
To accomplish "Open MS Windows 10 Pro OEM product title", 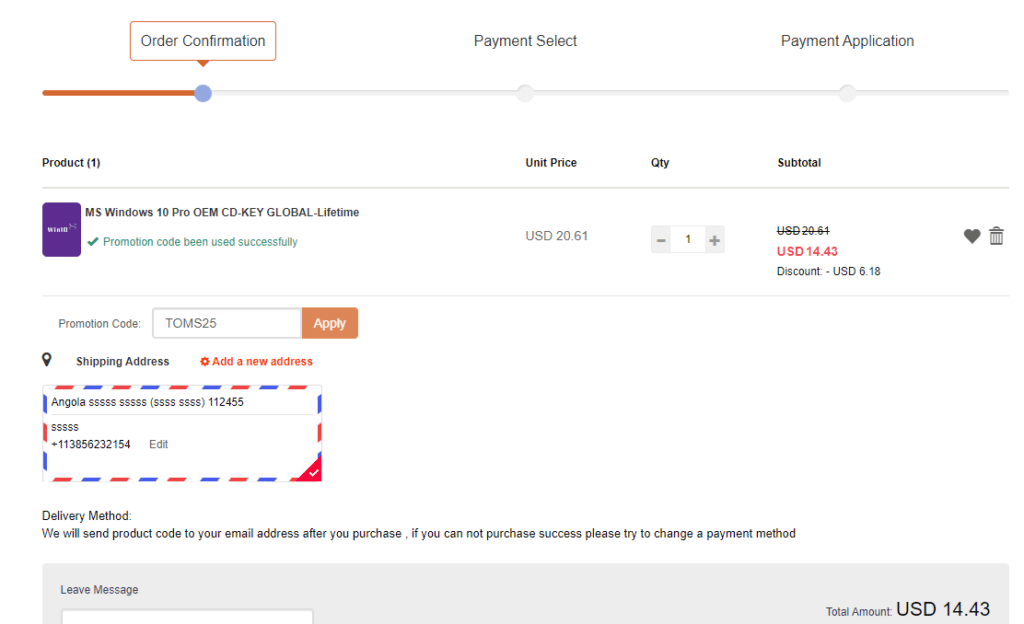I will pos(222,212).
